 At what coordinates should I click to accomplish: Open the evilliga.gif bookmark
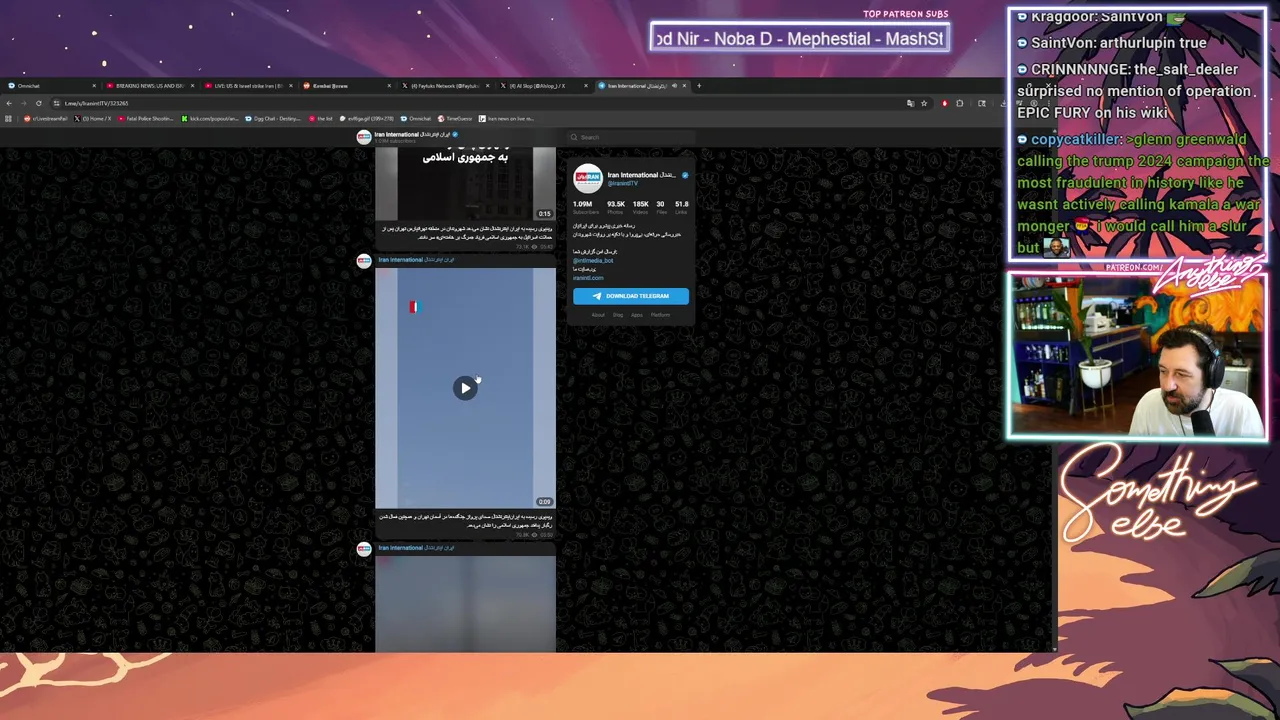click(x=367, y=118)
